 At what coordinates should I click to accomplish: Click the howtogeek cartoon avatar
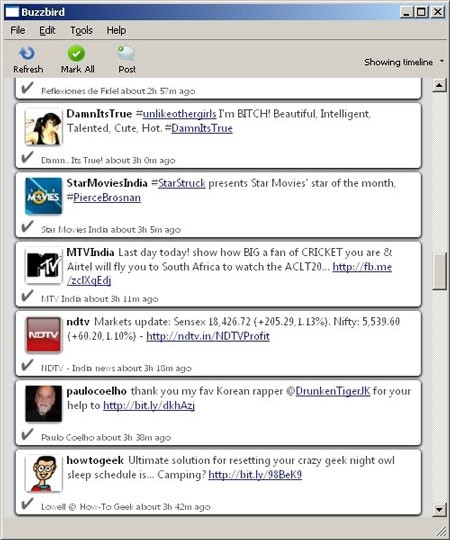coord(44,473)
